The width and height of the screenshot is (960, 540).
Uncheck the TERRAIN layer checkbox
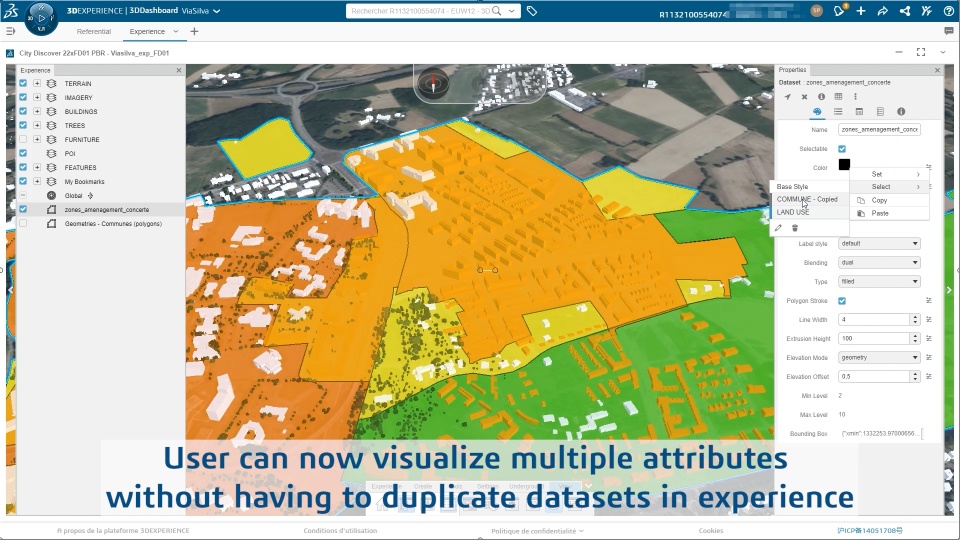[x=23, y=83]
